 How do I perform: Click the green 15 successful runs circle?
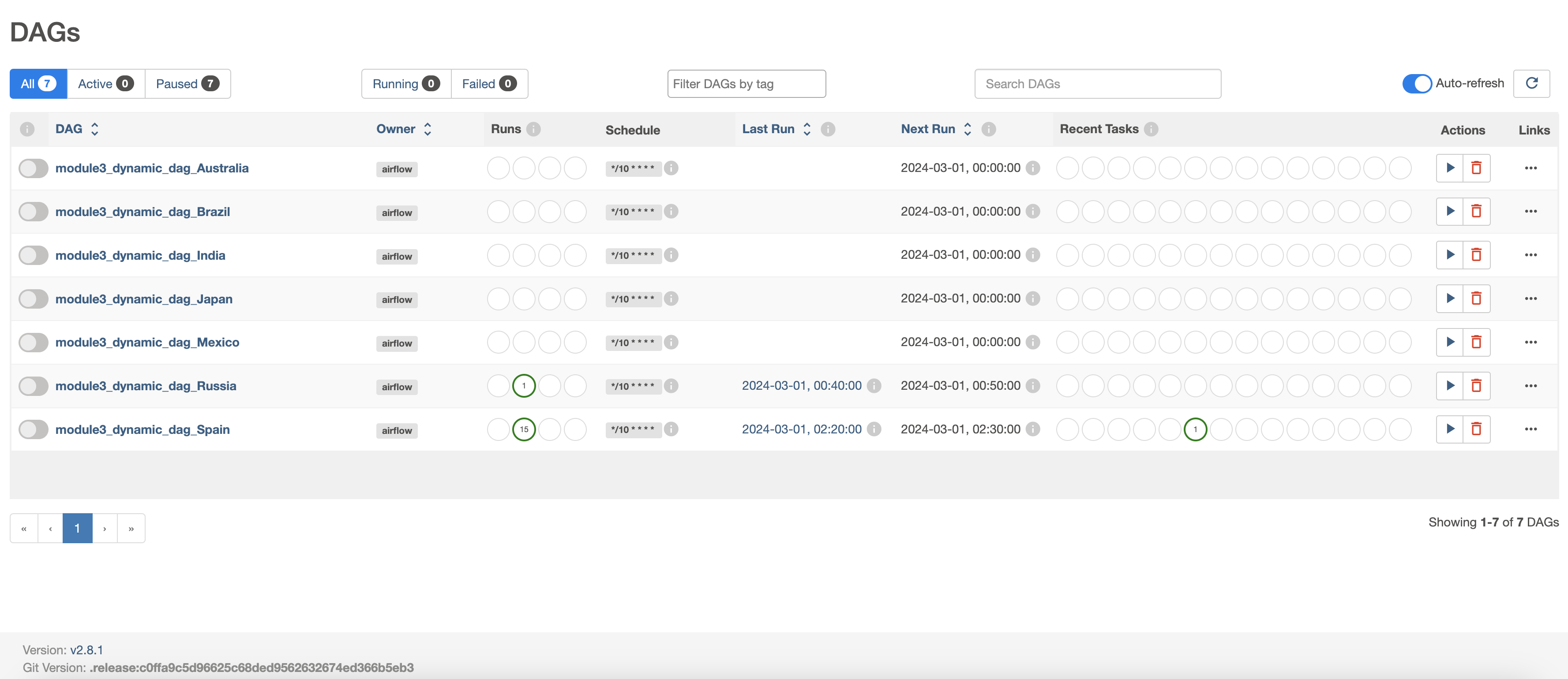click(524, 429)
